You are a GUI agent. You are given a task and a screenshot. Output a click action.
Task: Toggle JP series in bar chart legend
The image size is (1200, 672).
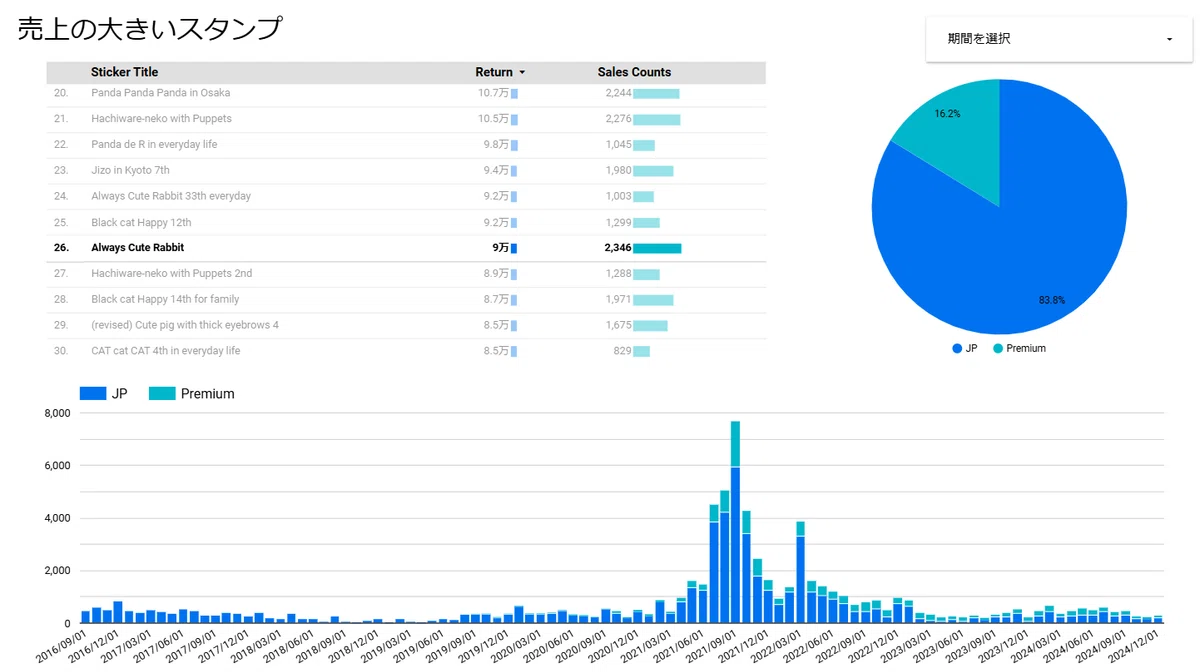coord(104,394)
